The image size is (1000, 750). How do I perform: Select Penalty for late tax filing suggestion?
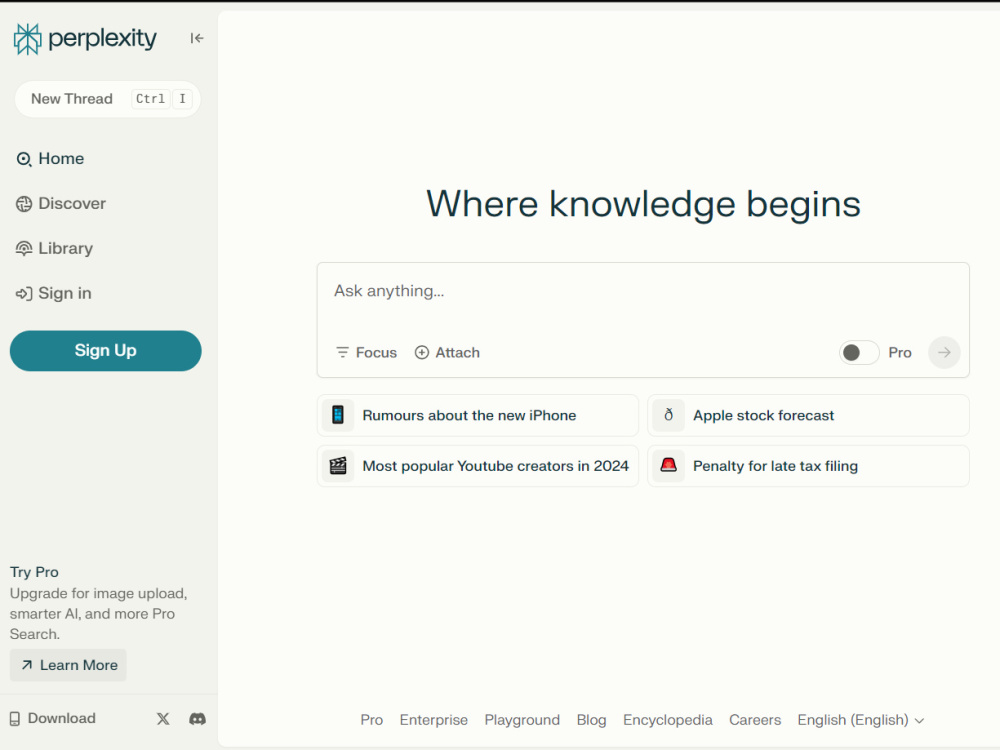[x=809, y=466]
